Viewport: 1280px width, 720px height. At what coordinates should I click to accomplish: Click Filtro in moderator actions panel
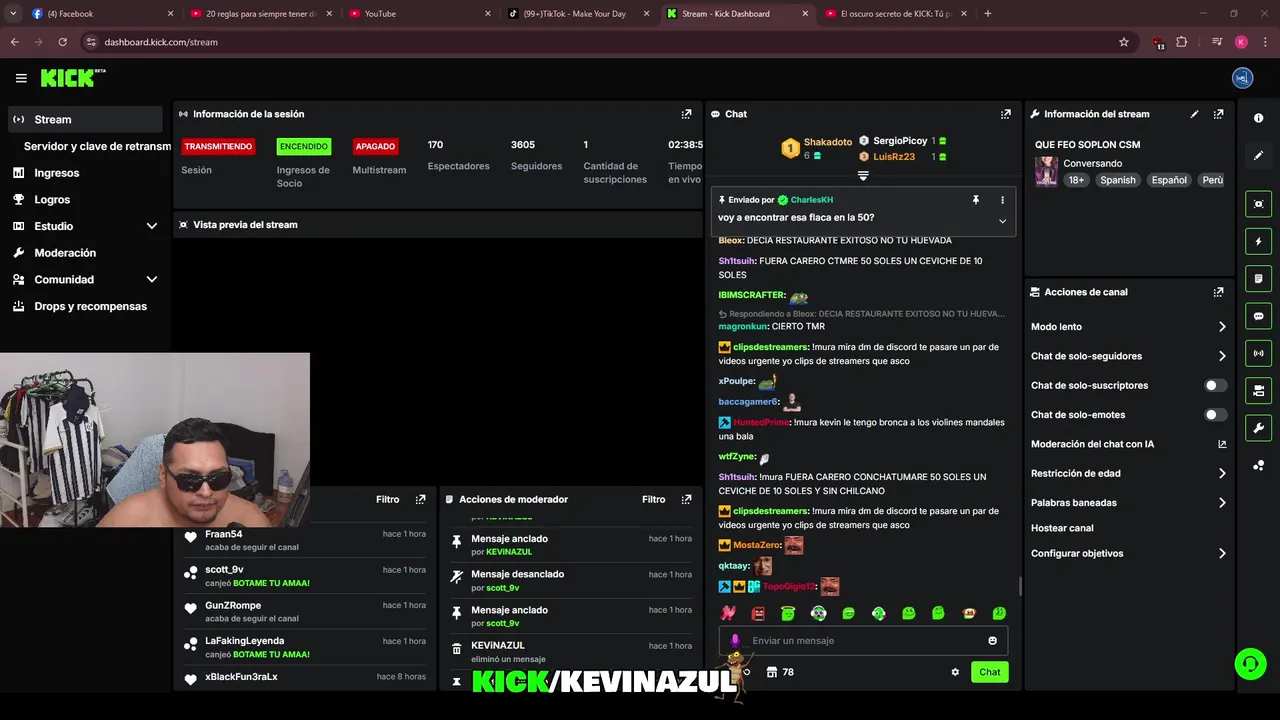[653, 499]
